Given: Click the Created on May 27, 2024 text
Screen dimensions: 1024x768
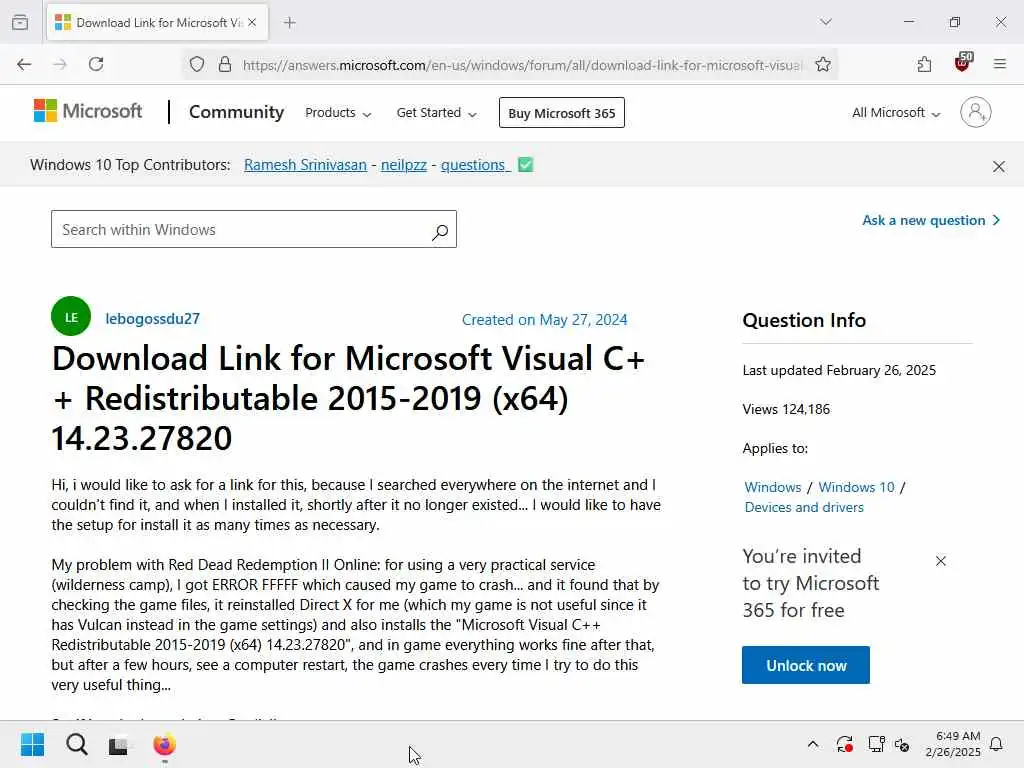Looking at the screenshot, I should pyautogui.click(x=545, y=319).
